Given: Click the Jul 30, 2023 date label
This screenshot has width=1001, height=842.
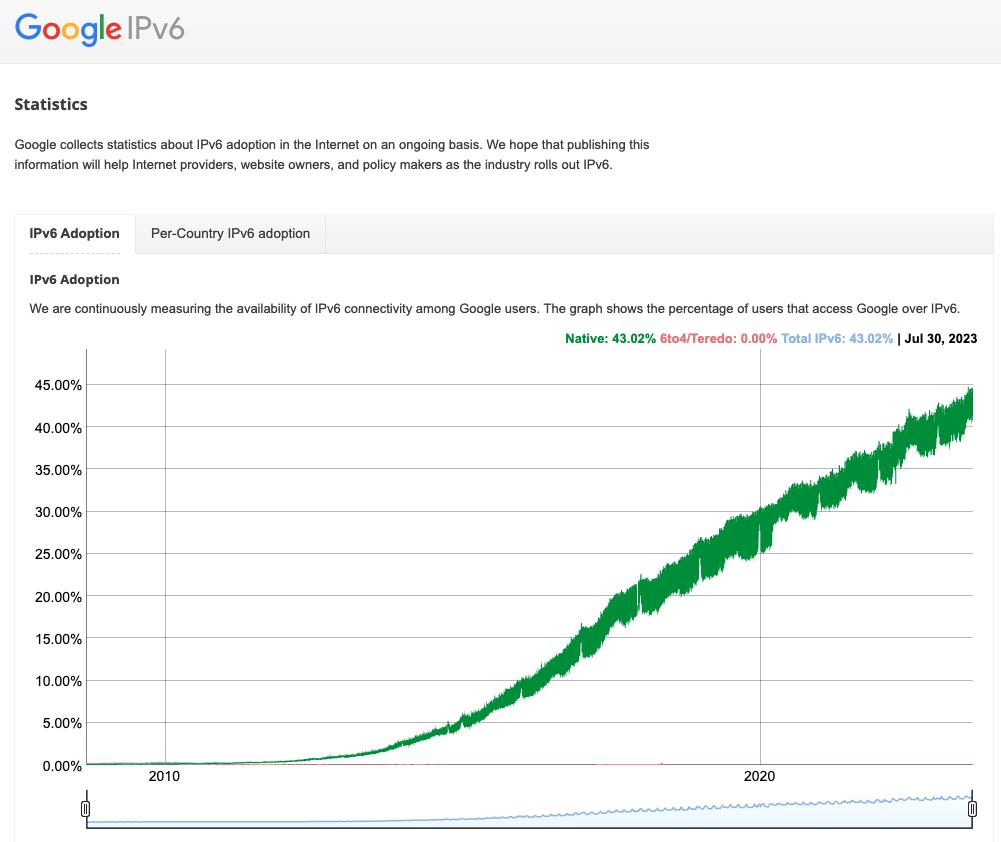Looking at the screenshot, I should (x=941, y=338).
